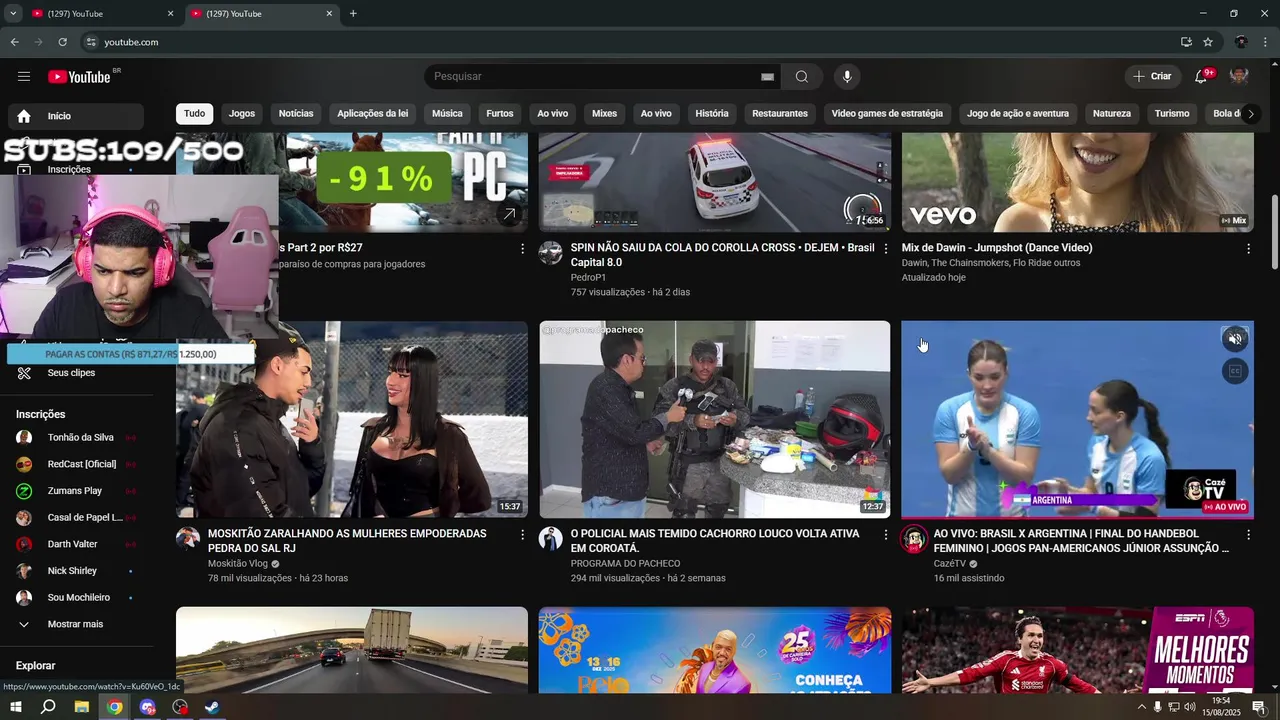Viewport: 1280px width, 720px height.
Task: Show hidden system tray icons
Action: pos(1141,707)
